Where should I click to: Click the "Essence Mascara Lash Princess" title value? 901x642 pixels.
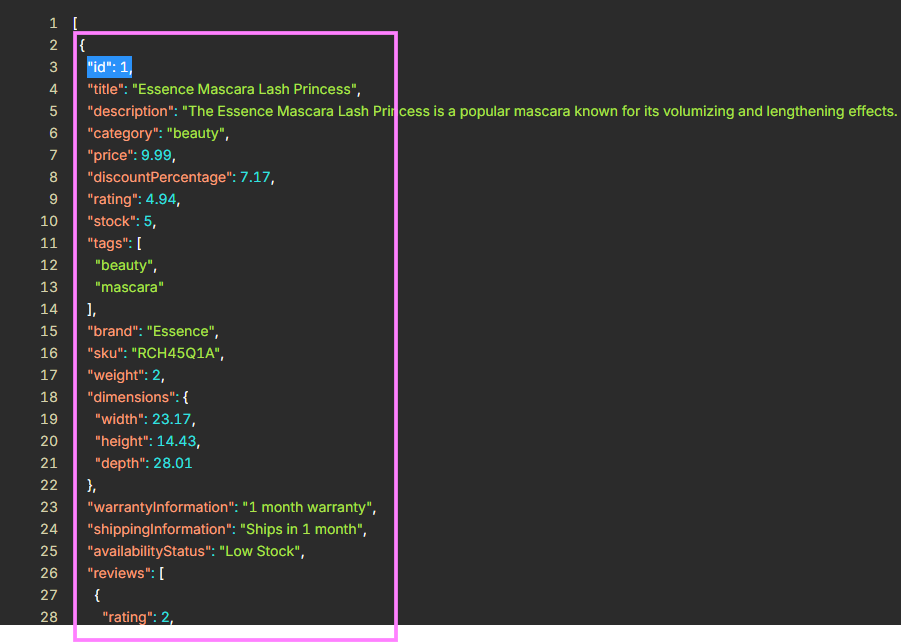[244, 90]
